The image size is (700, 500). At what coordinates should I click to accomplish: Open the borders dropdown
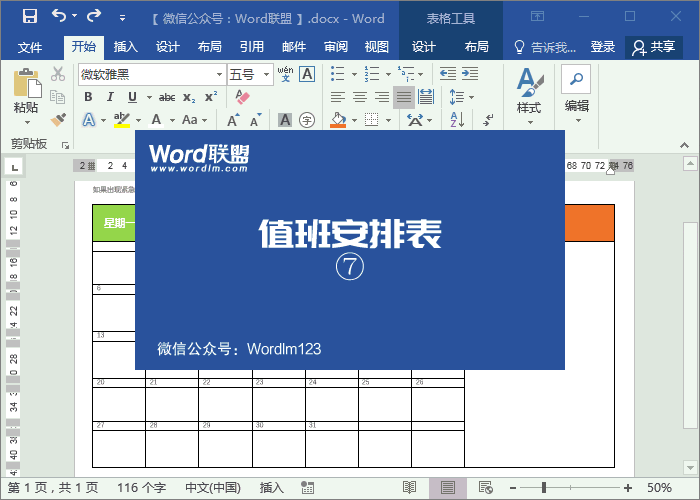[x=388, y=120]
